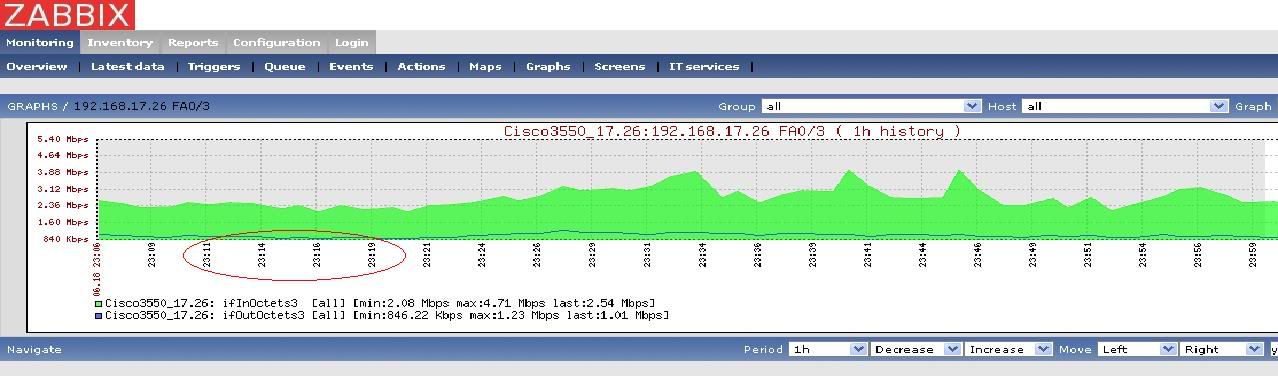Image resolution: width=1278 pixels, height=376 pixels.
Task: Click the green ifInOctets3 legend swatch
Action: 98,303
